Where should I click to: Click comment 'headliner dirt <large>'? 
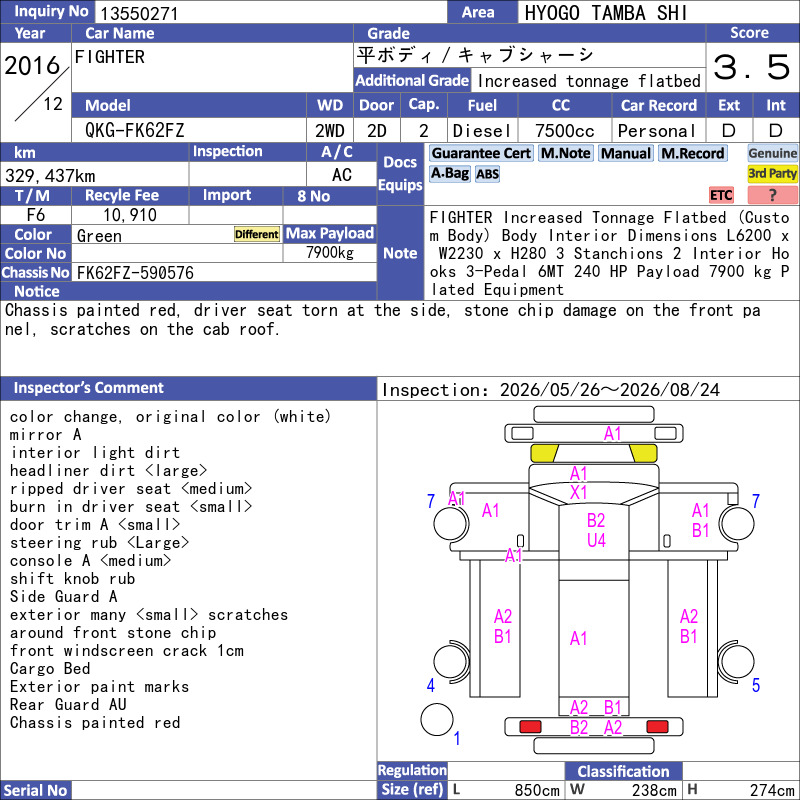coord(109,470)
